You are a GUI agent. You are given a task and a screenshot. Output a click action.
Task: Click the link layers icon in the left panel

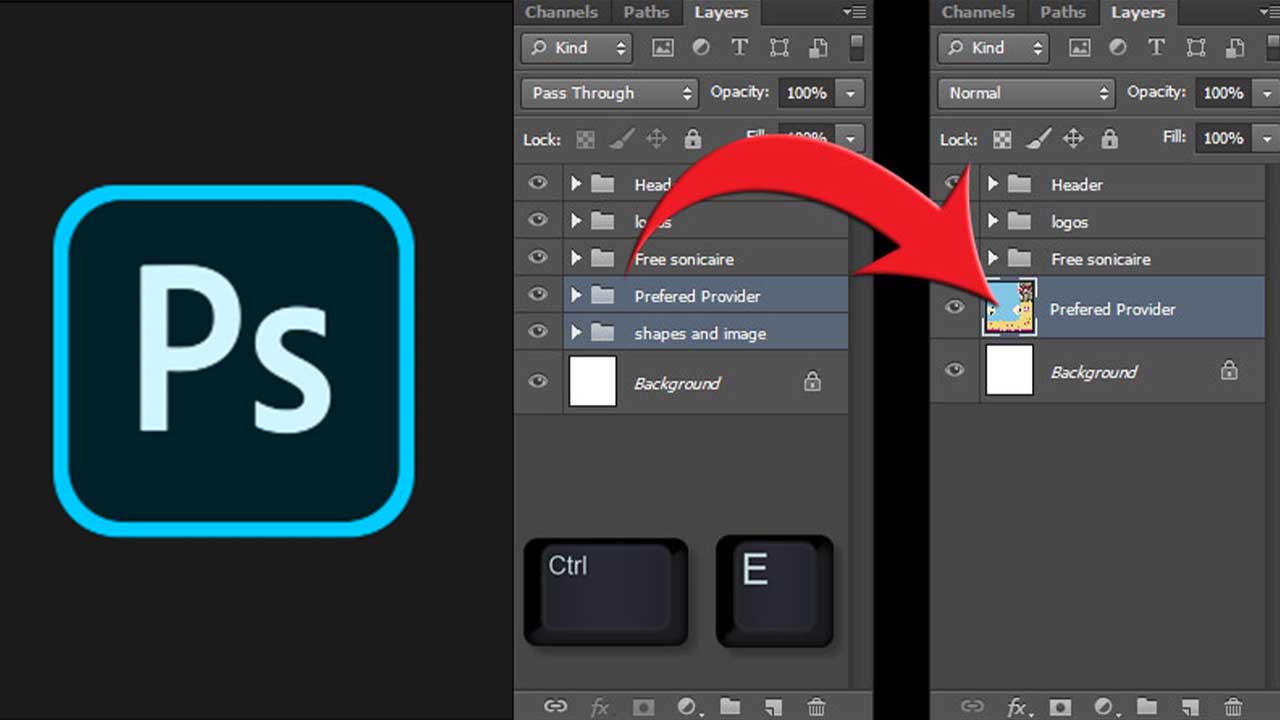click(x=555, y=707)
